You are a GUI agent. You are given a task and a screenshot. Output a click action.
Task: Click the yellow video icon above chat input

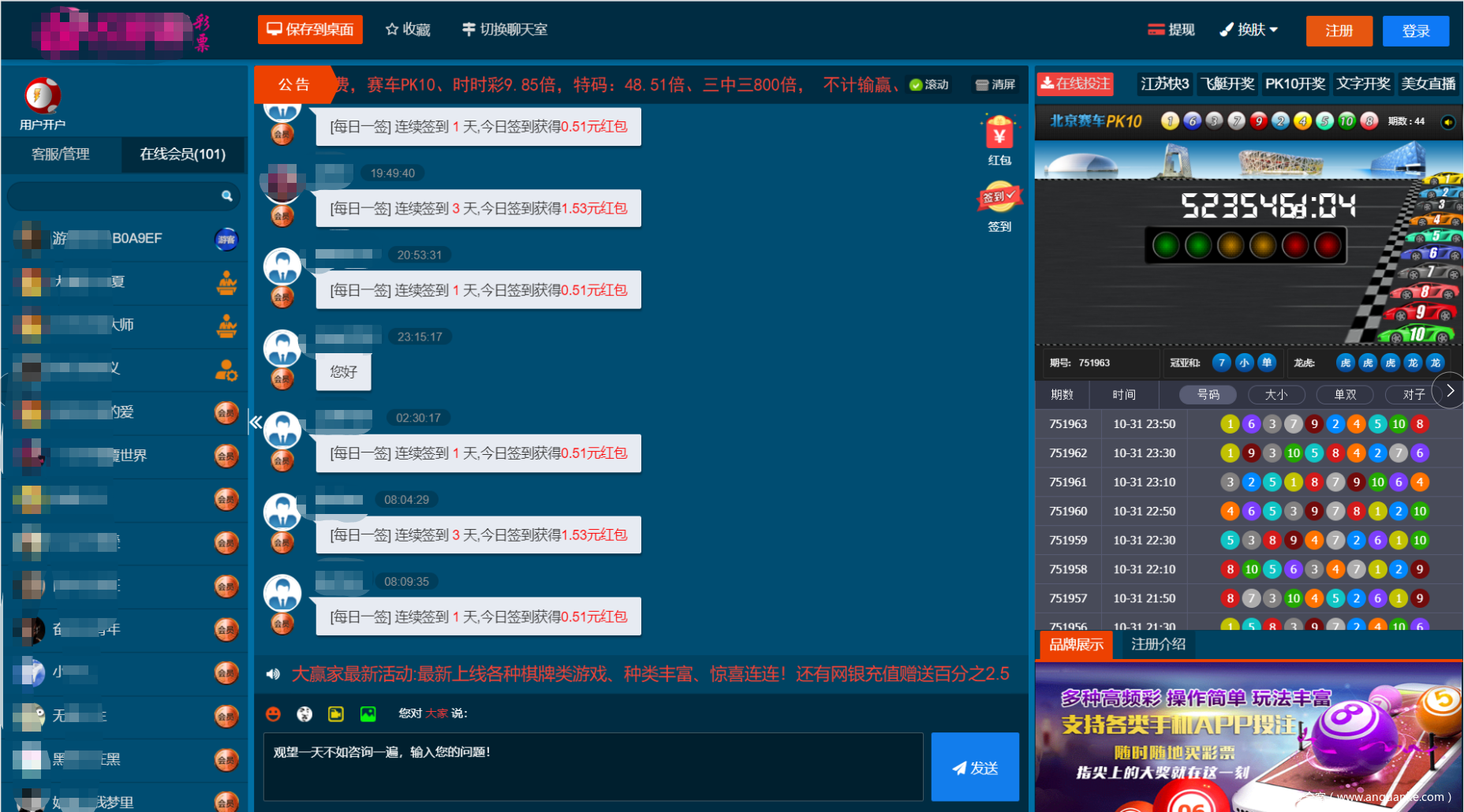coord(336,713)
